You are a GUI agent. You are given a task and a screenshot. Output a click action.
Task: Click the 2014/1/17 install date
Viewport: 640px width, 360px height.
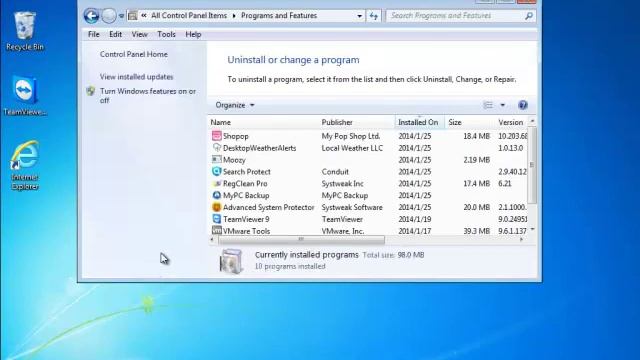click(415, 231)
